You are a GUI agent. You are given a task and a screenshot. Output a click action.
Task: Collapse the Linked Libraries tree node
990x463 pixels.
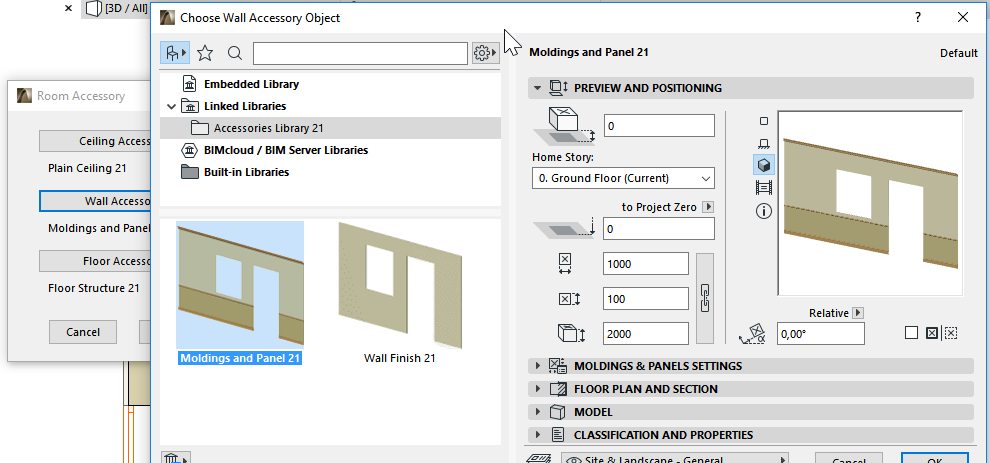pyautogui.click(x=172, y=106)
